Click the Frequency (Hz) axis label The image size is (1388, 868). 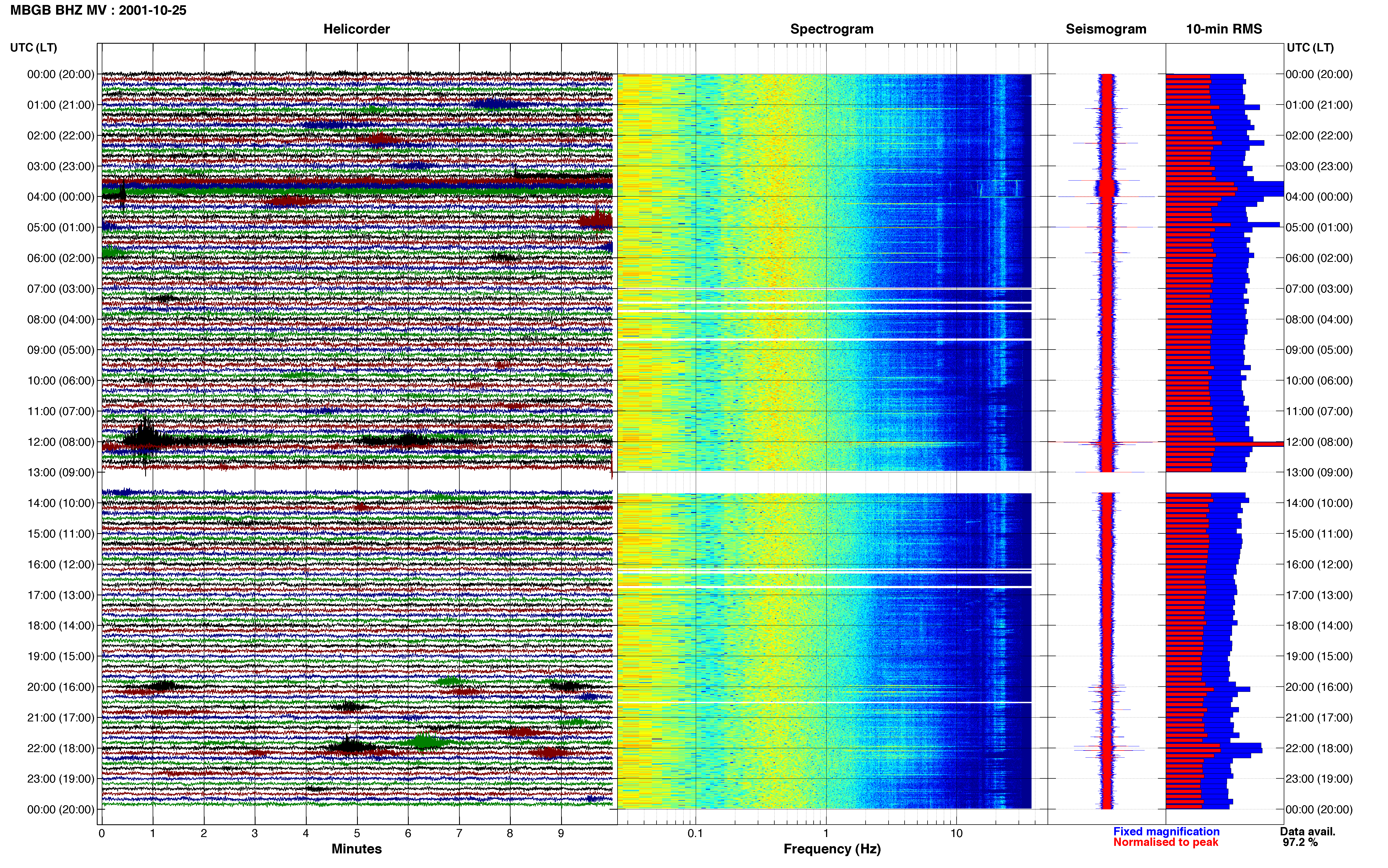tap(832, 849)
